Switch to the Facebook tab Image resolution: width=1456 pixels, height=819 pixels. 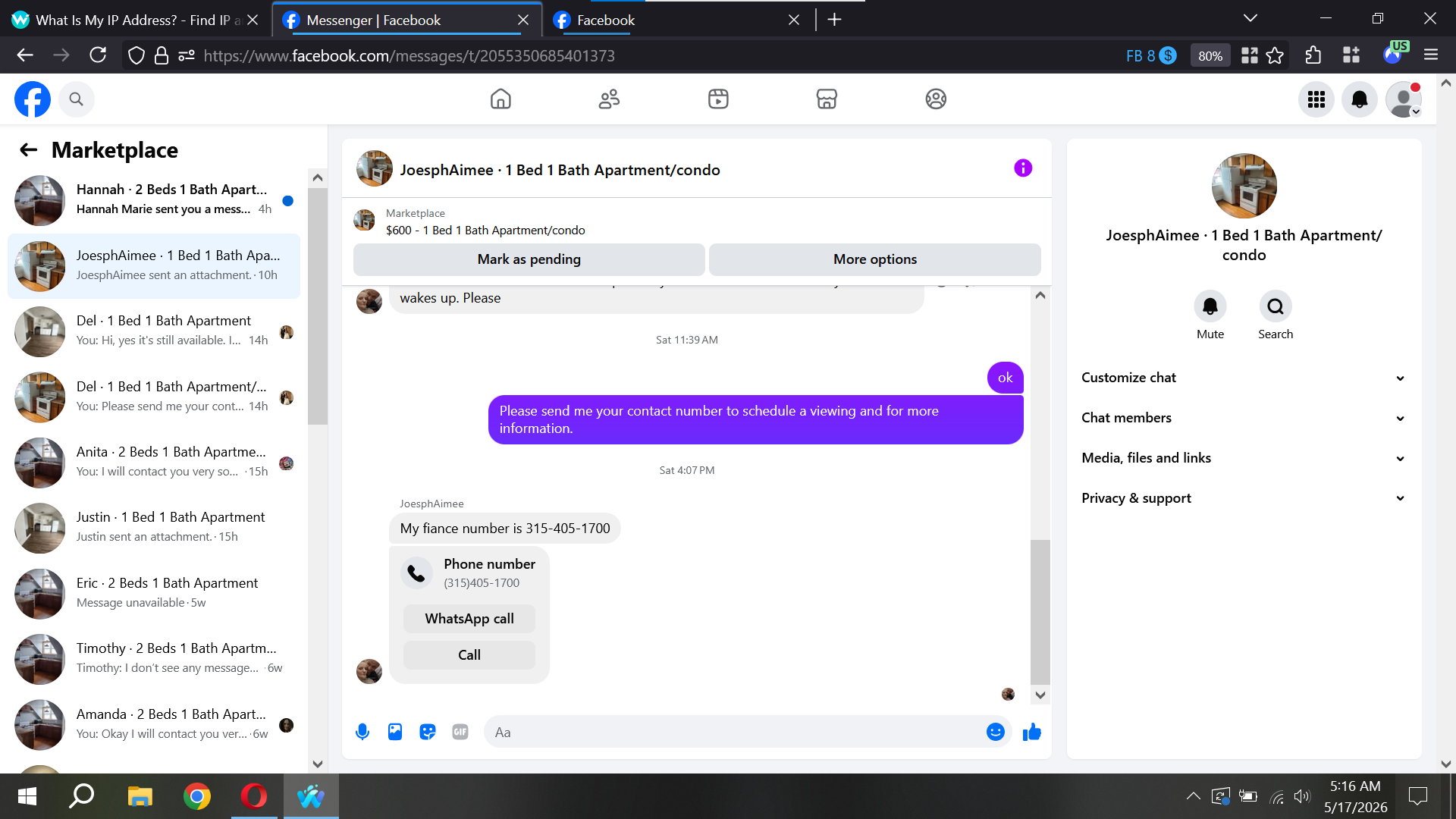pyautogui.click(x=676, y=20)
